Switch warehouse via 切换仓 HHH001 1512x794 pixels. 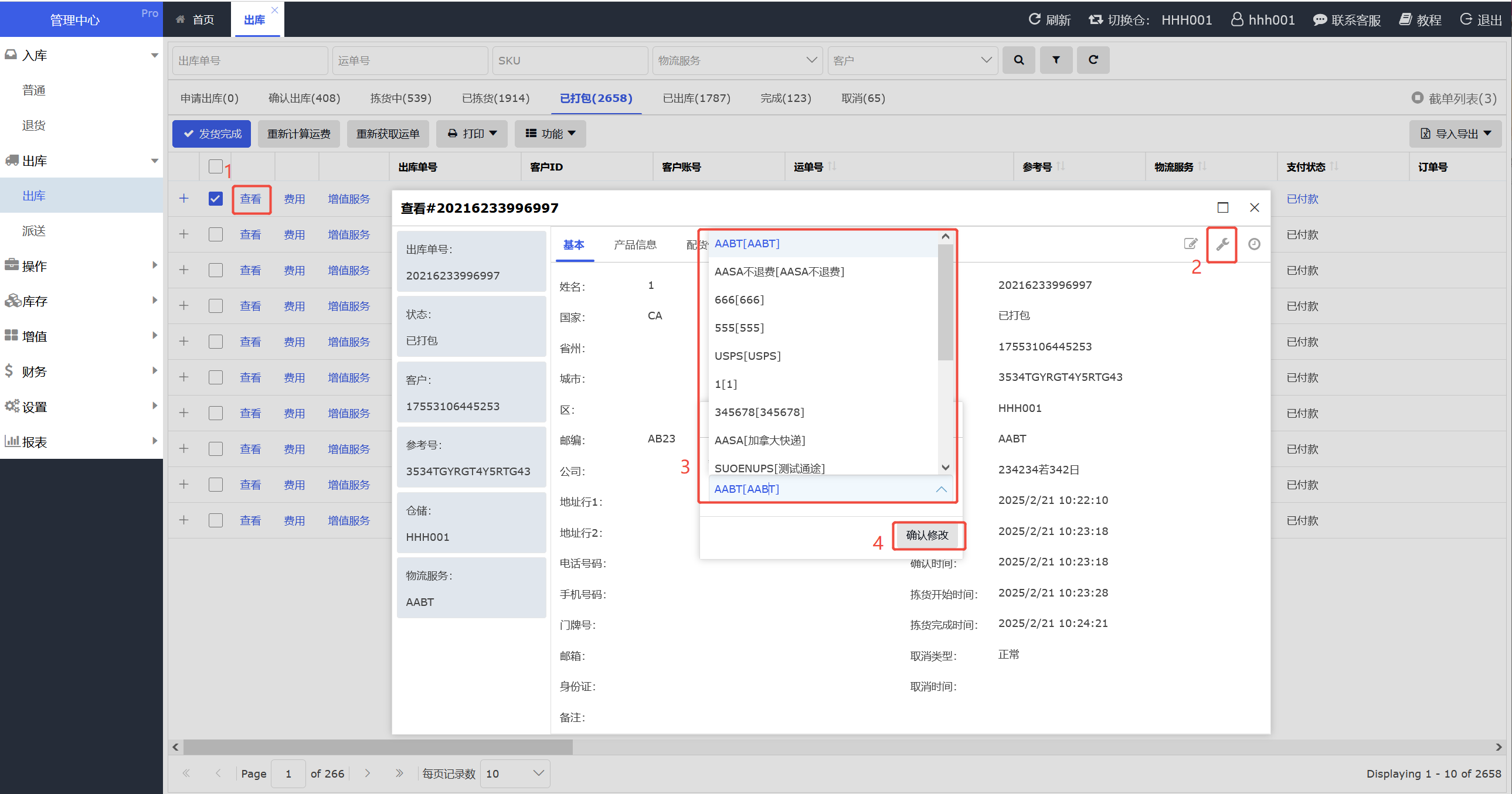1150,20
